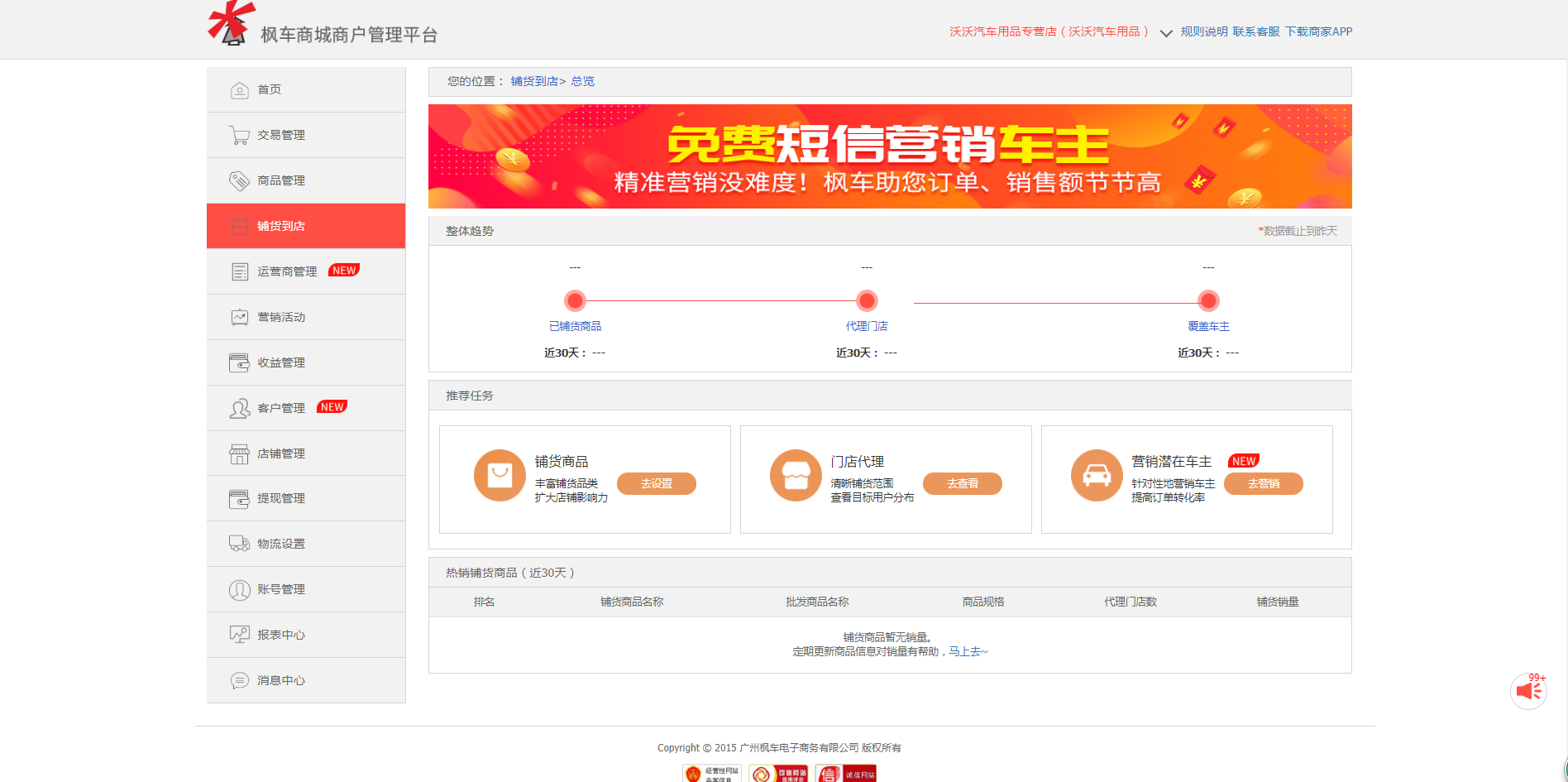Open 报表中心 via the chart icon
Screen dimensions: 1568x782
click(x=240, y=634)
